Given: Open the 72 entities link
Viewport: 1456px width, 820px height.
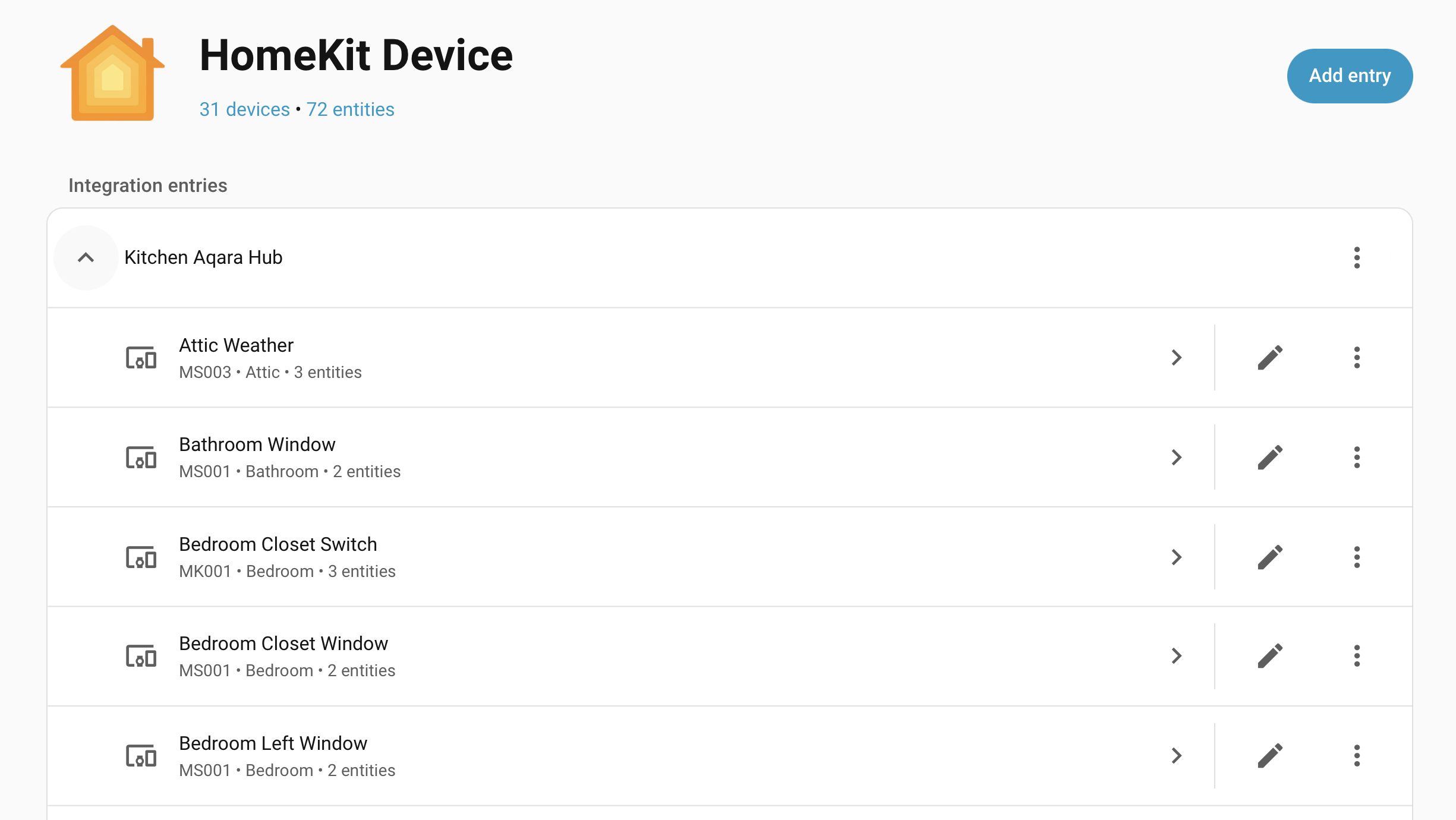Looking at the screenshot, I should pyautogui.click(x=350, y=109).
